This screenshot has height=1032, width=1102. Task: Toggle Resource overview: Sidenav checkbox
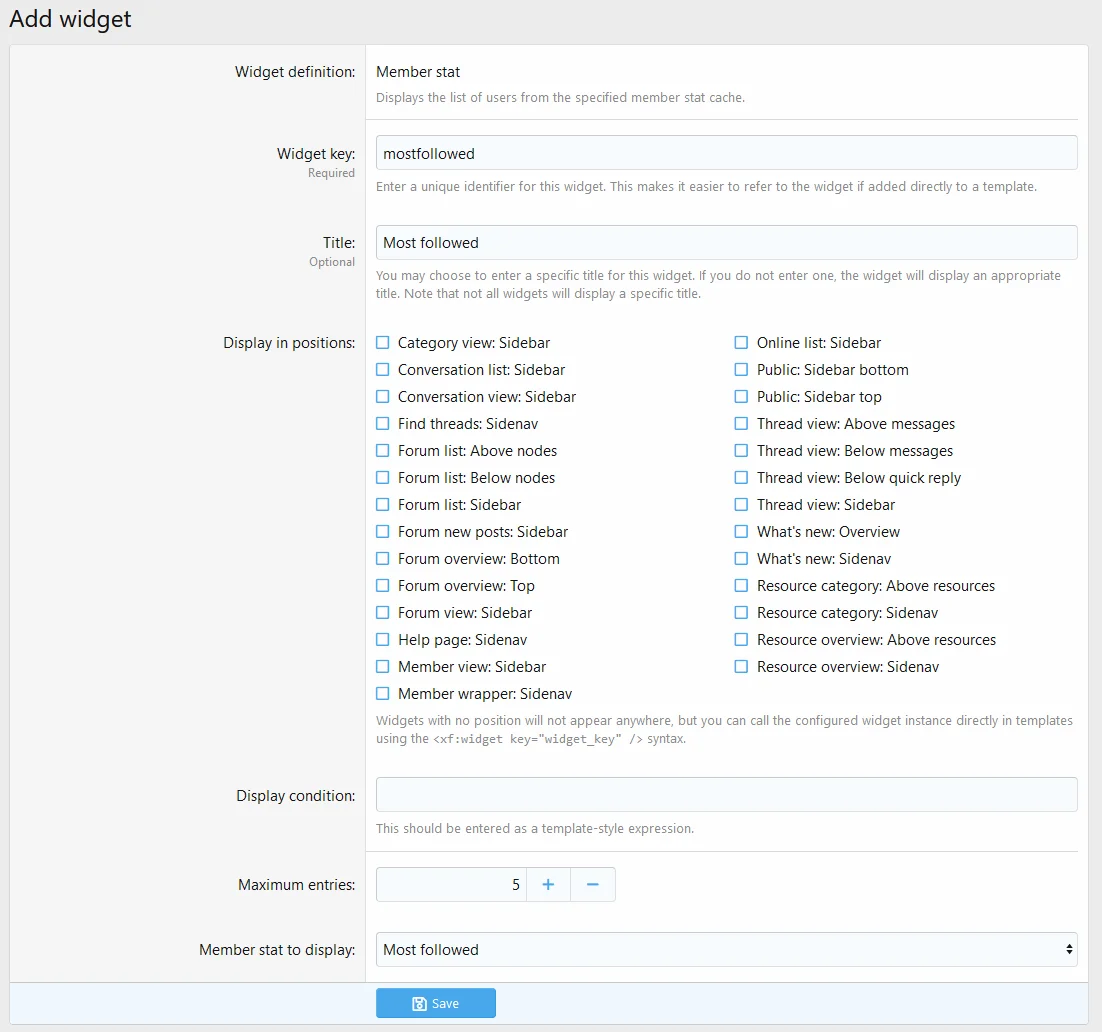coord(741,667)
